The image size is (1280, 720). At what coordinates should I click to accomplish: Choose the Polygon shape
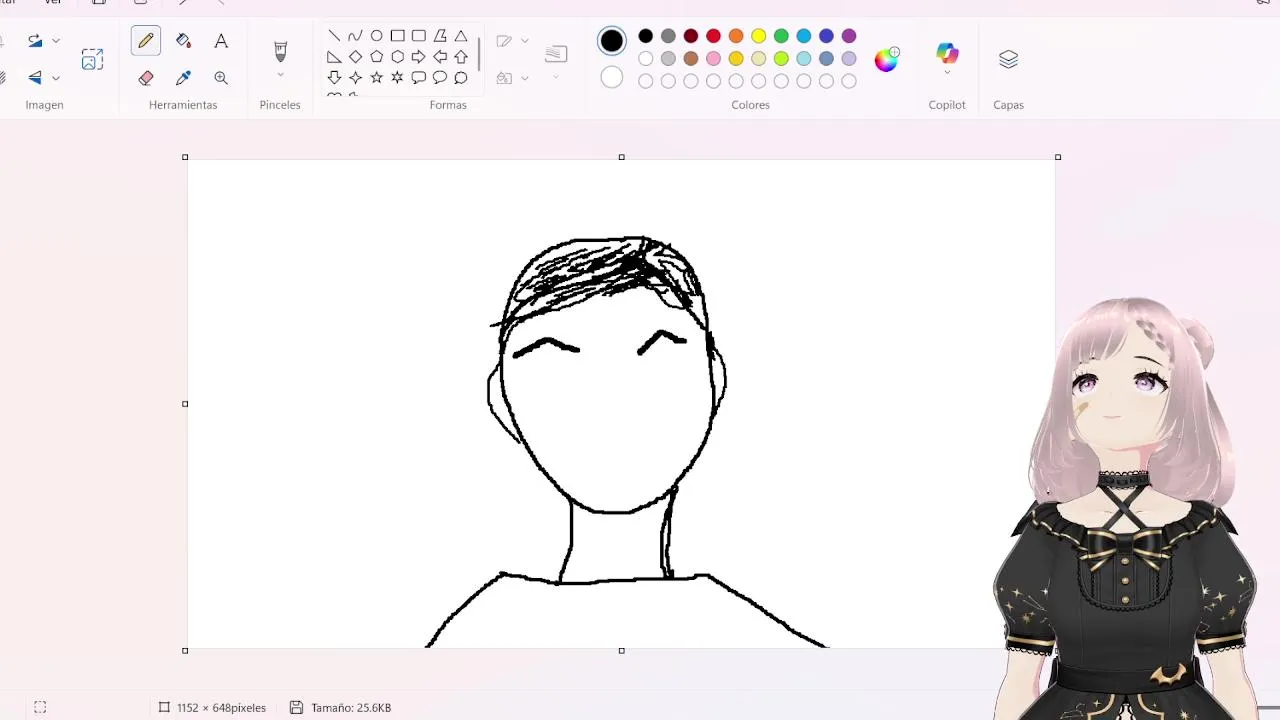(x=440, y=36)
